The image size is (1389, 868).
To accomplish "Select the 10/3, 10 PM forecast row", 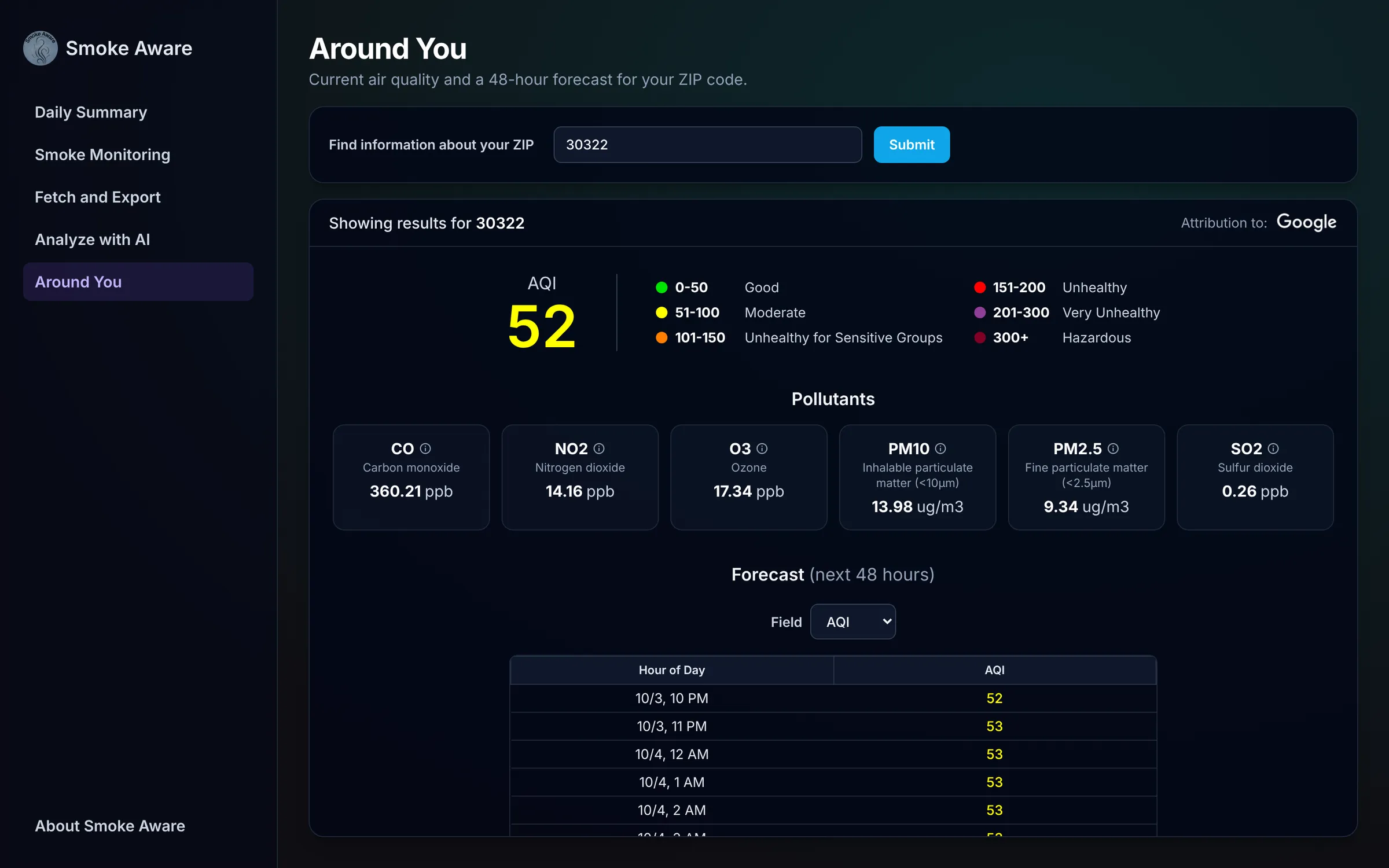I will (833, 698).
